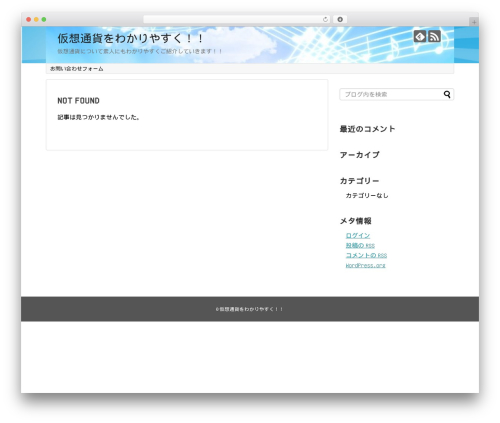Click the メタ情報 heading

pyautogui.click(x=355, y=221)
